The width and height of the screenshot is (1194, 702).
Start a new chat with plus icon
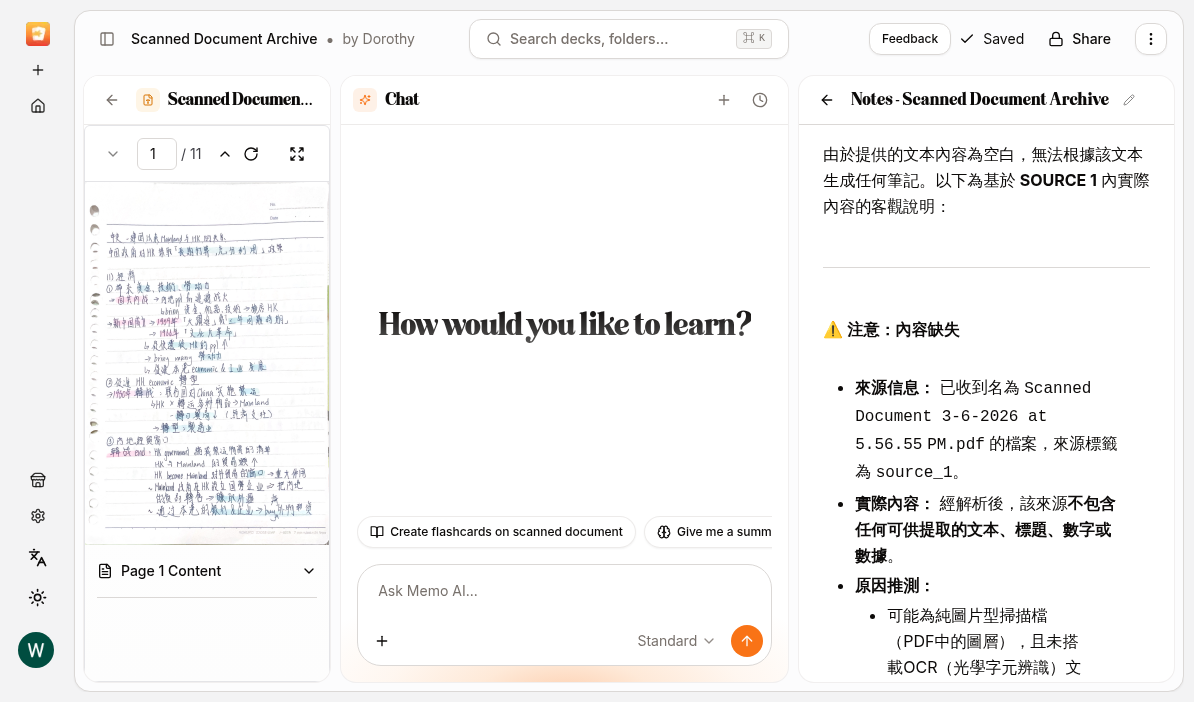coord(724,100)
